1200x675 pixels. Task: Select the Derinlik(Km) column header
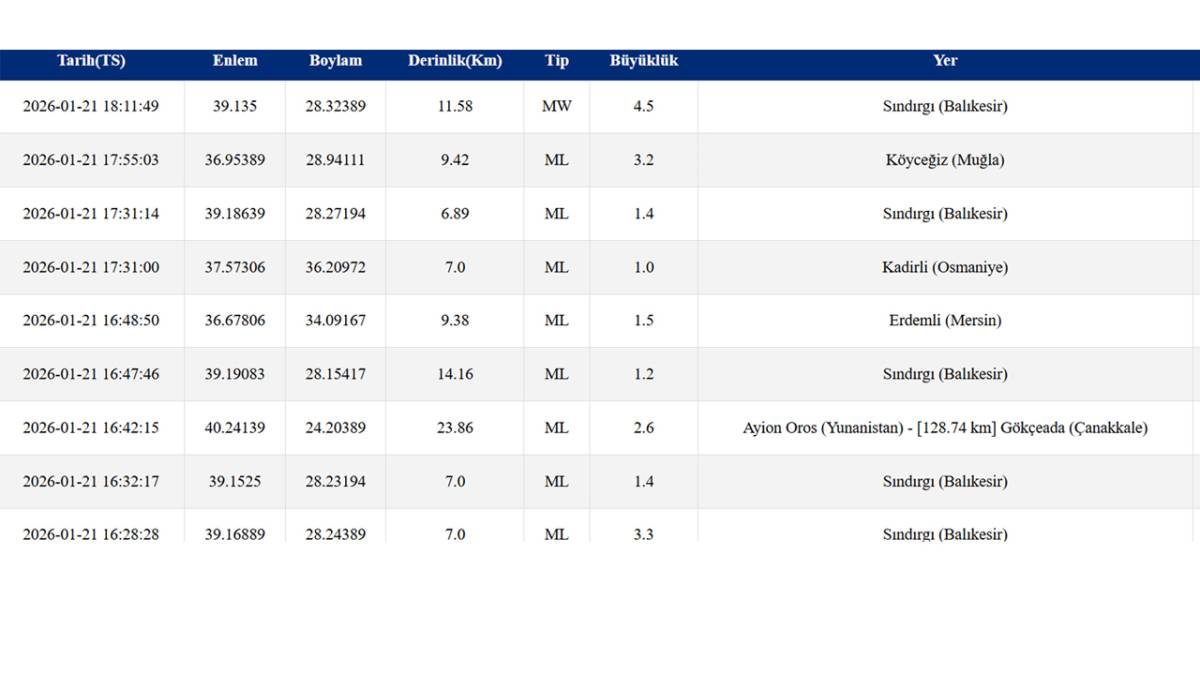[455, 61]
